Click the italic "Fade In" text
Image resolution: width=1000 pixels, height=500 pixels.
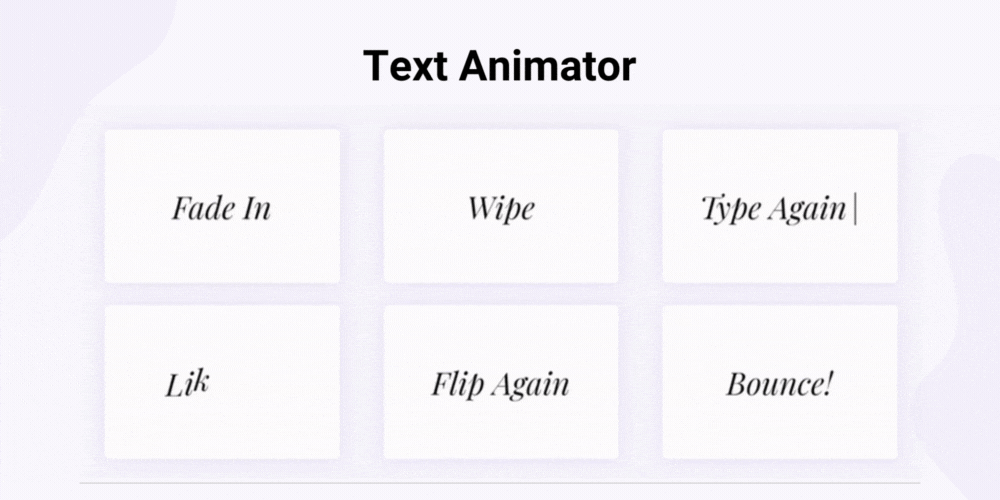(221, 208)
